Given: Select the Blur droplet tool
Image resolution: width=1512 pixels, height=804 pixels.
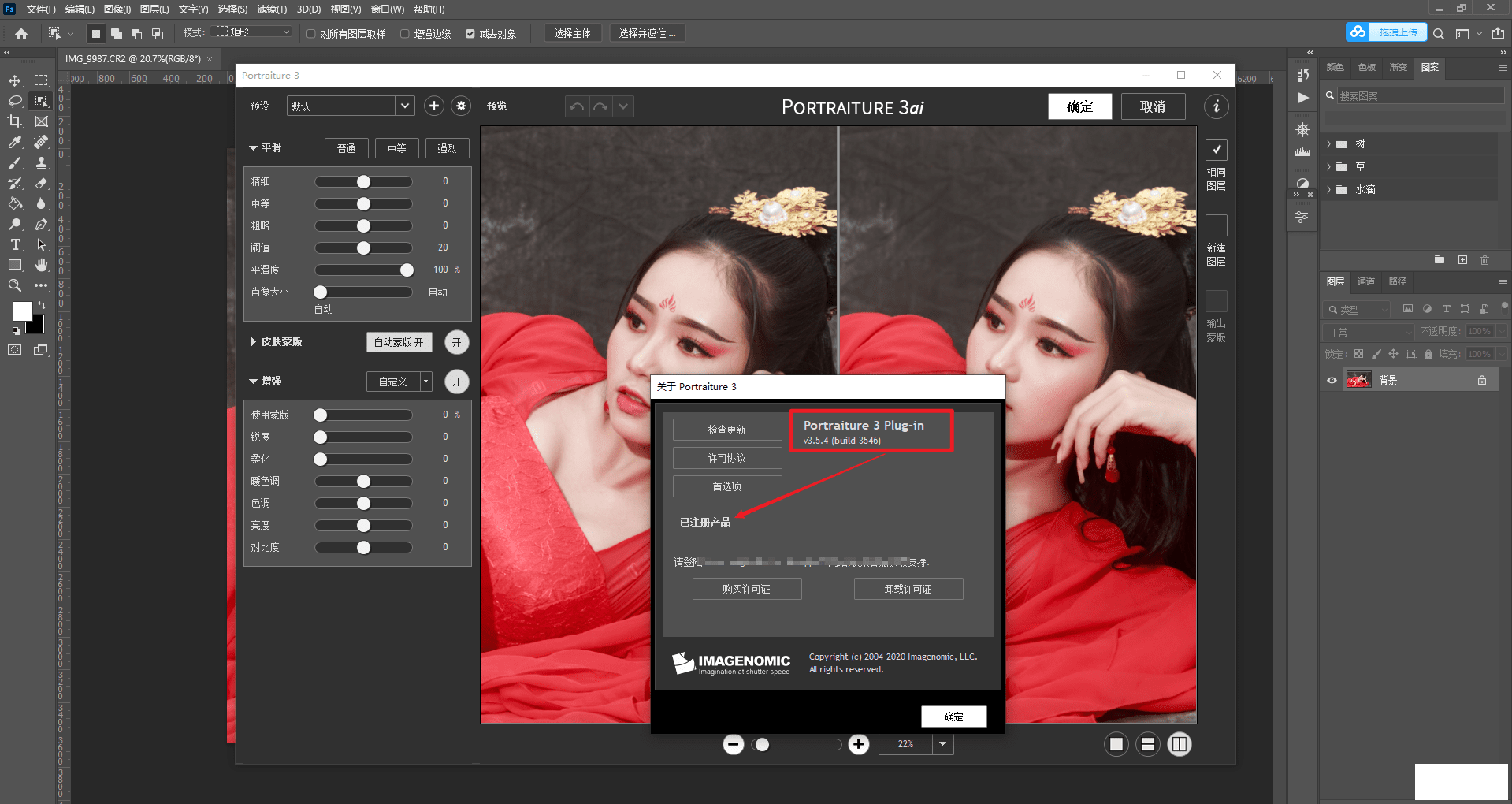Looking at the screenshot, I should click(x=41, y=203).
